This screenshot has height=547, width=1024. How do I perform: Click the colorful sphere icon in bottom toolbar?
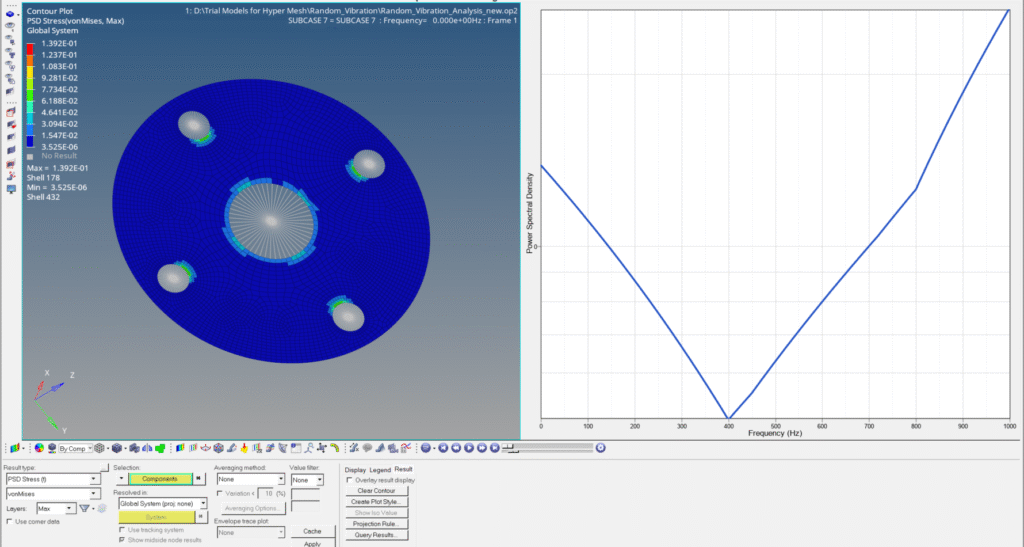pos(38,448)
